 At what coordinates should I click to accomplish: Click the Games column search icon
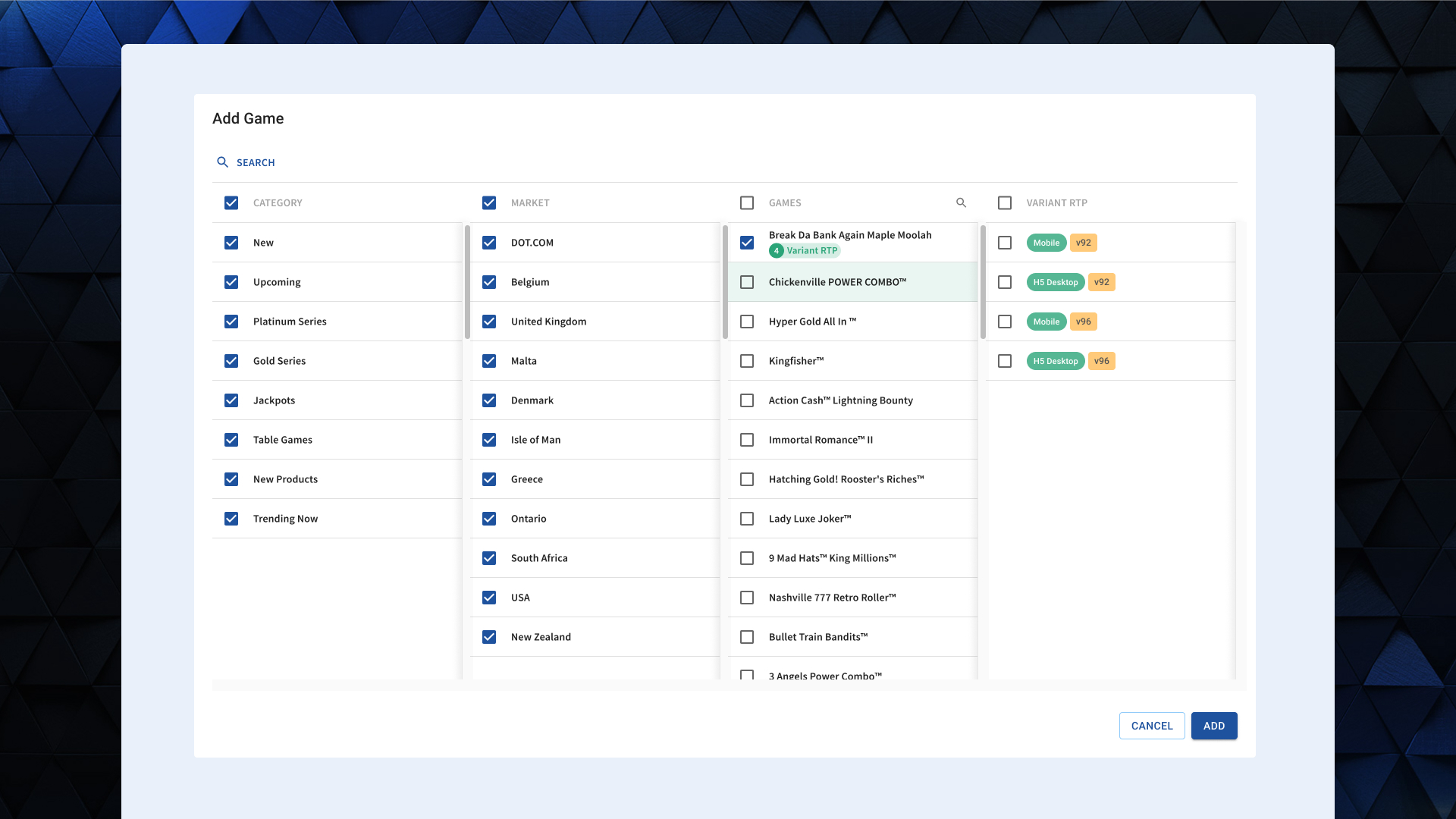click(961, 202)
